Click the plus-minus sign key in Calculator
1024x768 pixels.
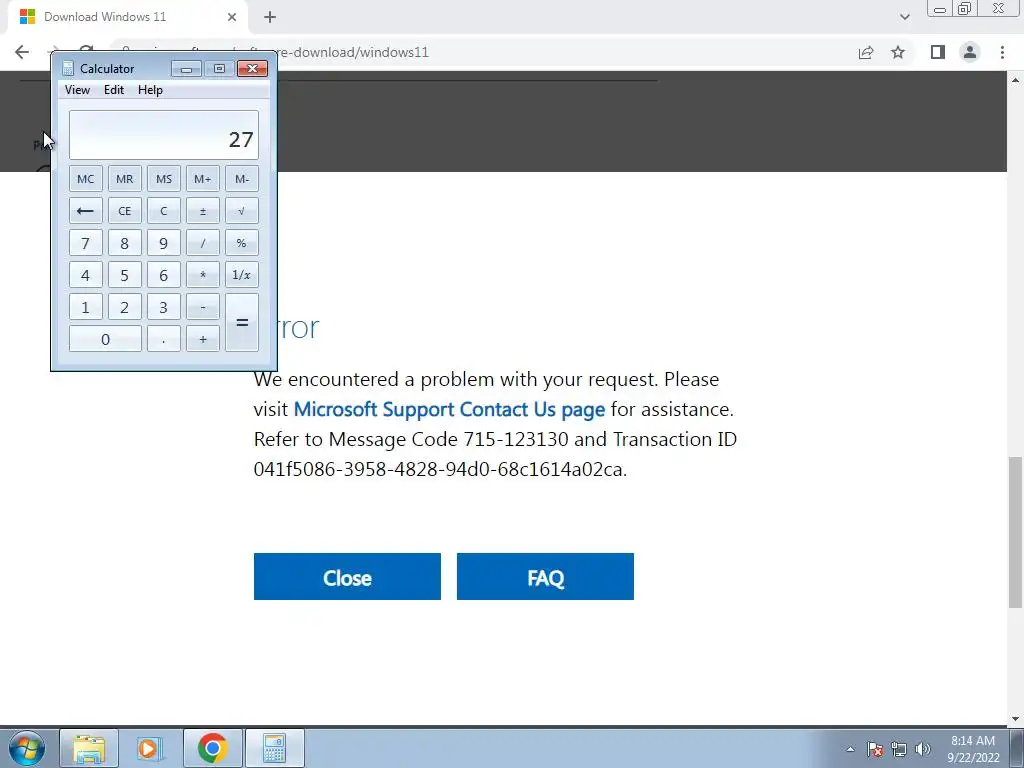tap(202, 211)
